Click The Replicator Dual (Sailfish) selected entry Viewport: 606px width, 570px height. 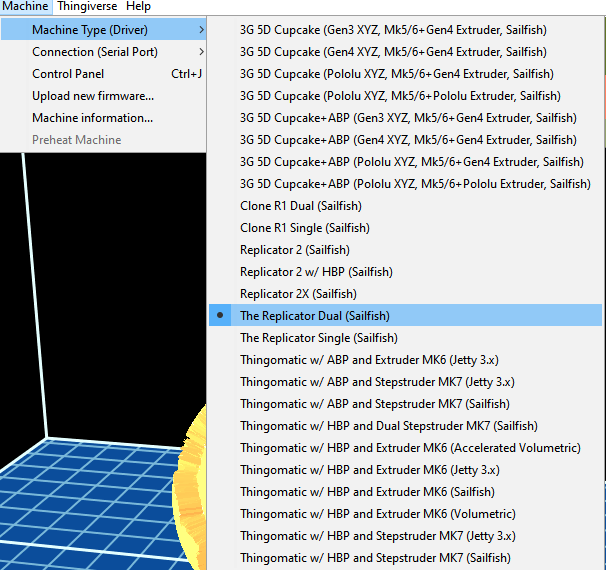click(405, 315)
